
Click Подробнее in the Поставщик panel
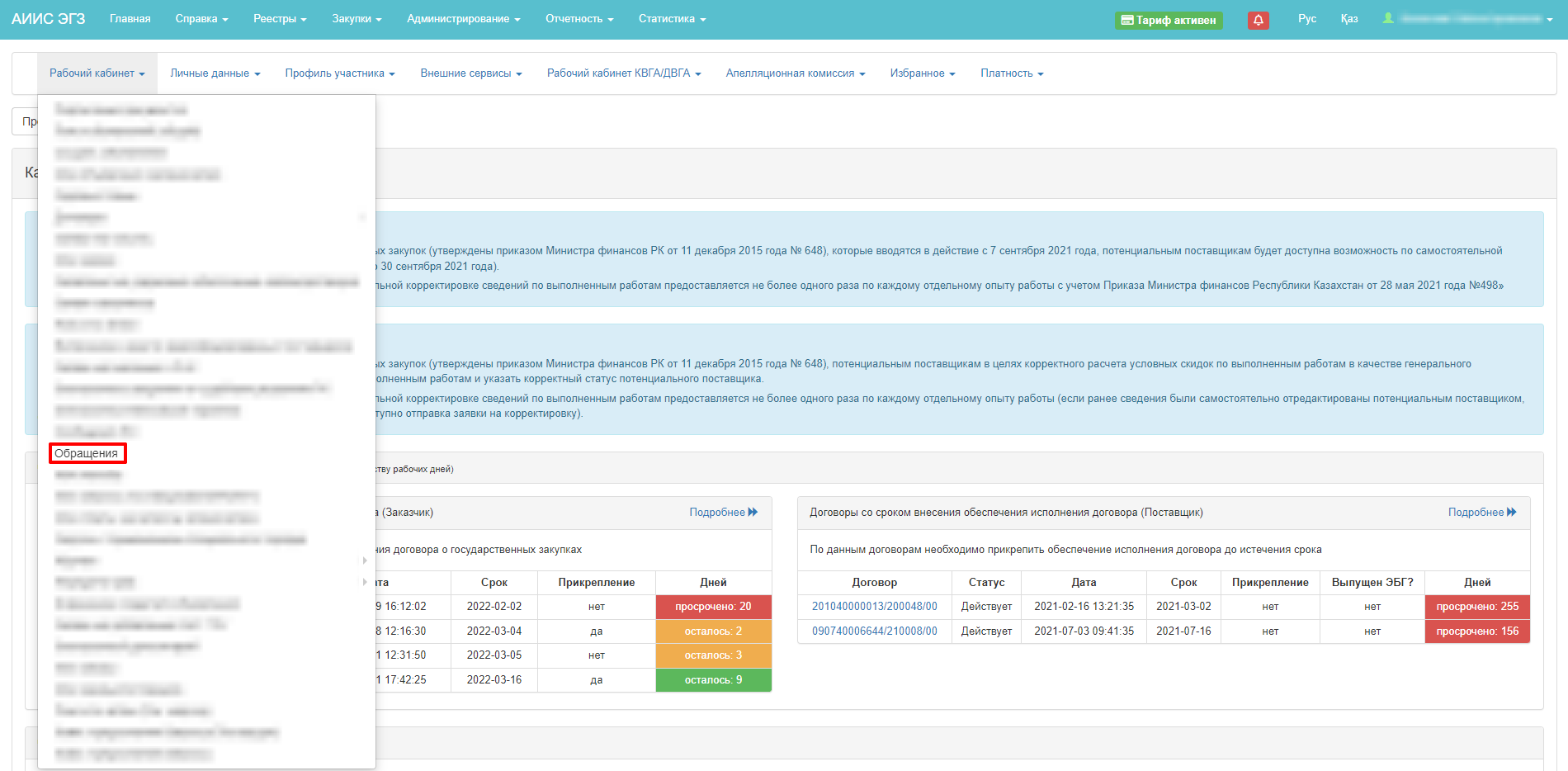(1482, 513)
